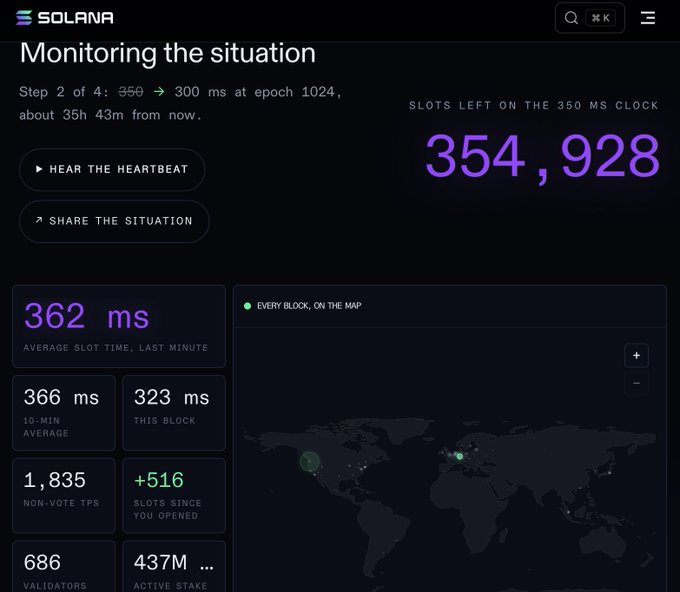Zoom out on the map

point(636,383)
